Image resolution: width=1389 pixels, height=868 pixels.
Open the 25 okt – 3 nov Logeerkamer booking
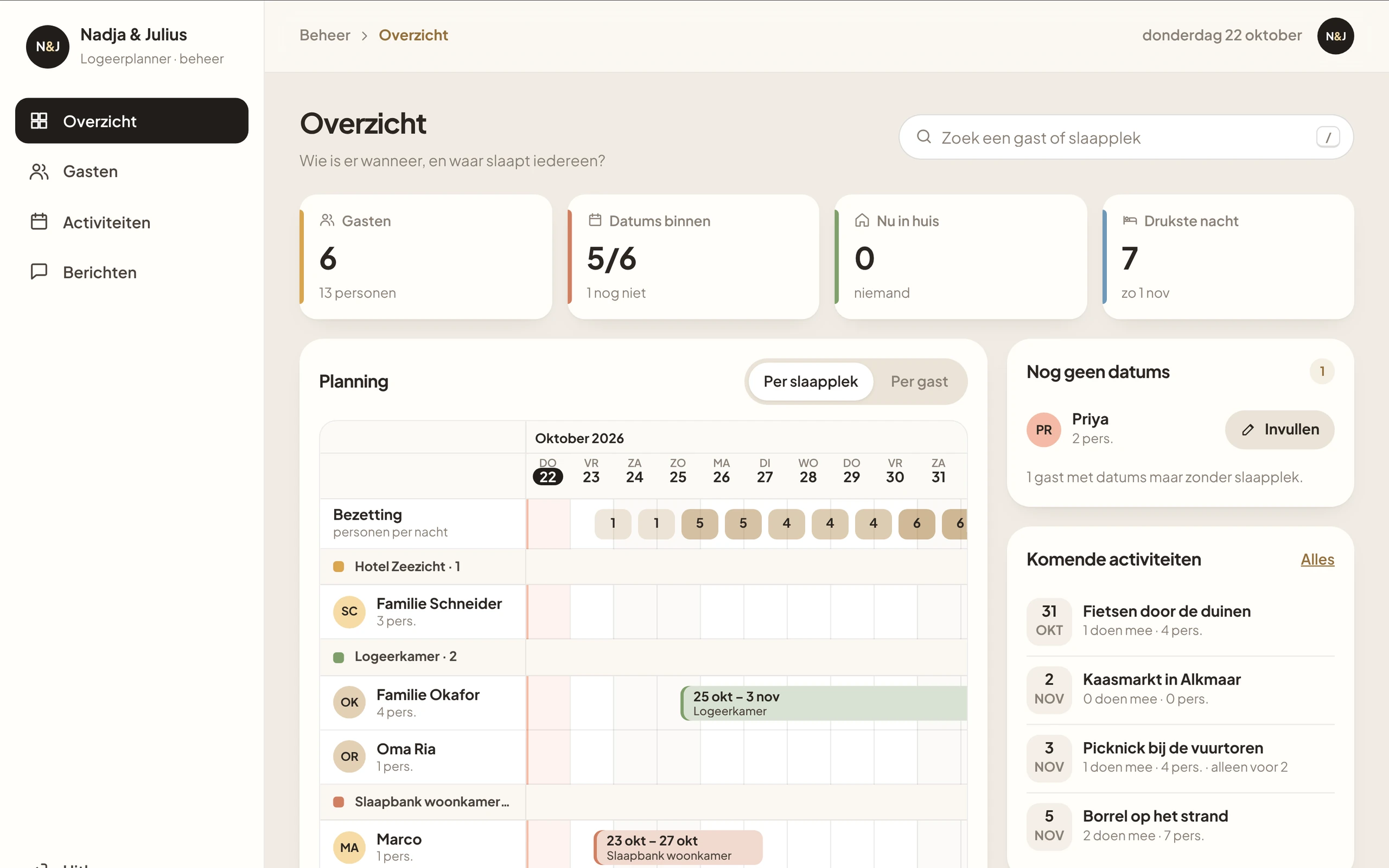[x=824, y=703]
